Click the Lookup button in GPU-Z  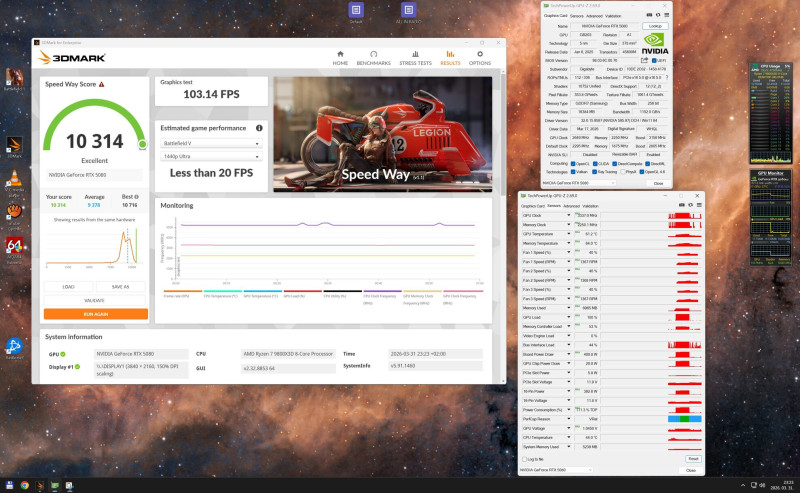pyautogui.click(x=655, y=26)
